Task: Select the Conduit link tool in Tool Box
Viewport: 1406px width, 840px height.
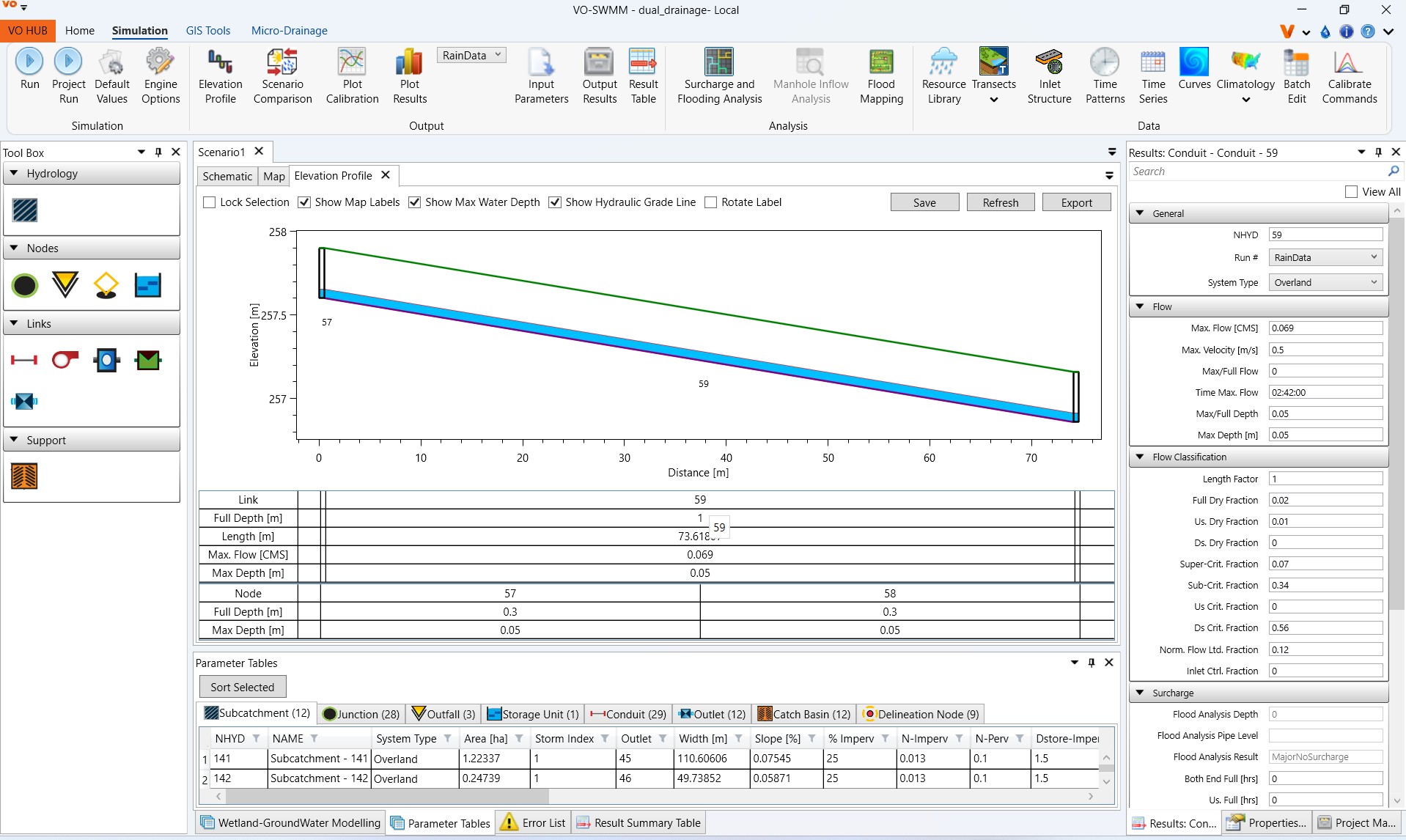Action: coord(24,360)
